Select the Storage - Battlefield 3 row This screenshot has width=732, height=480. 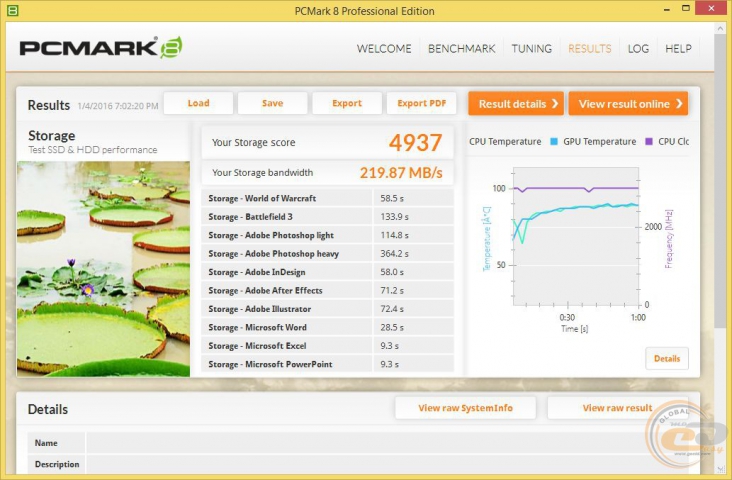pyautogui.click(x=327, y=217)
